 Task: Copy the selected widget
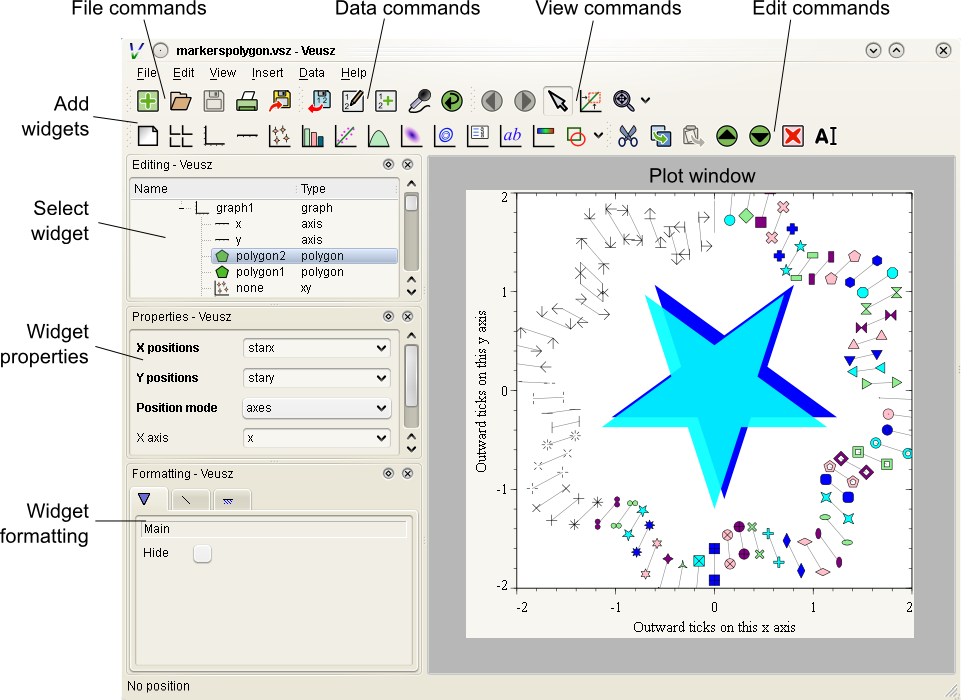(661, 136)
